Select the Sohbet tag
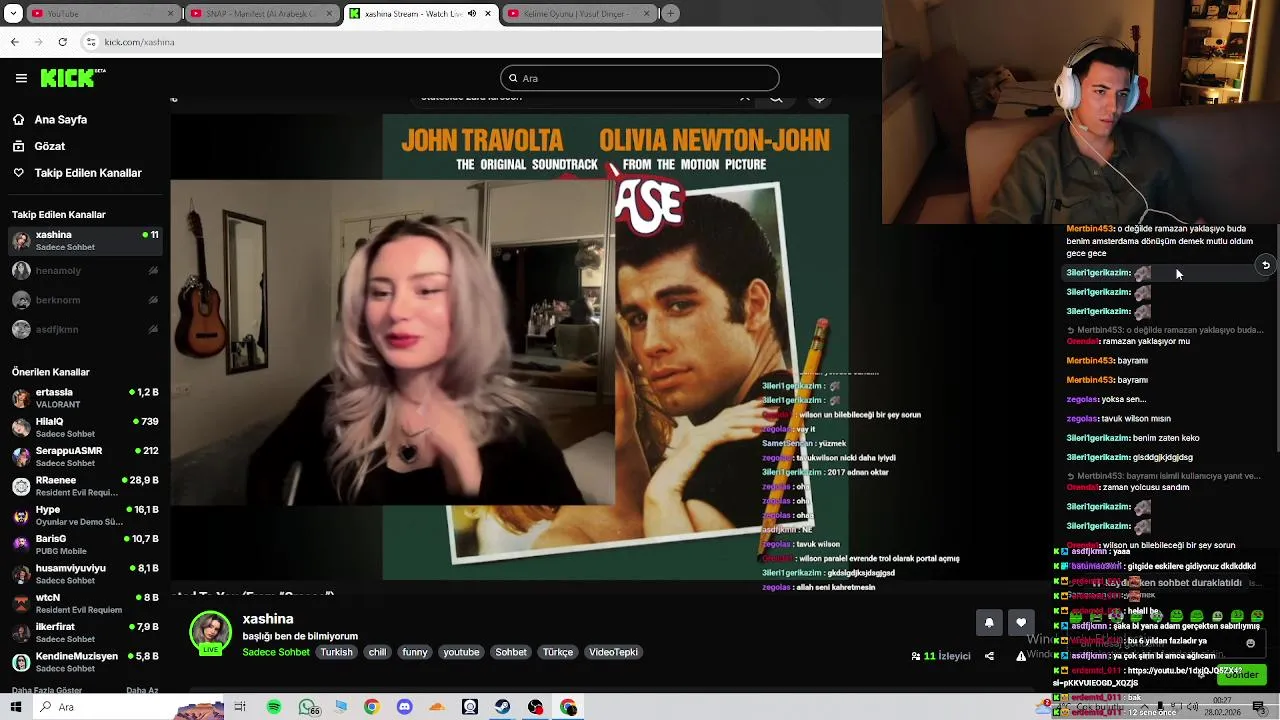Screen dimensions: 1280x720 pos(511,652)
